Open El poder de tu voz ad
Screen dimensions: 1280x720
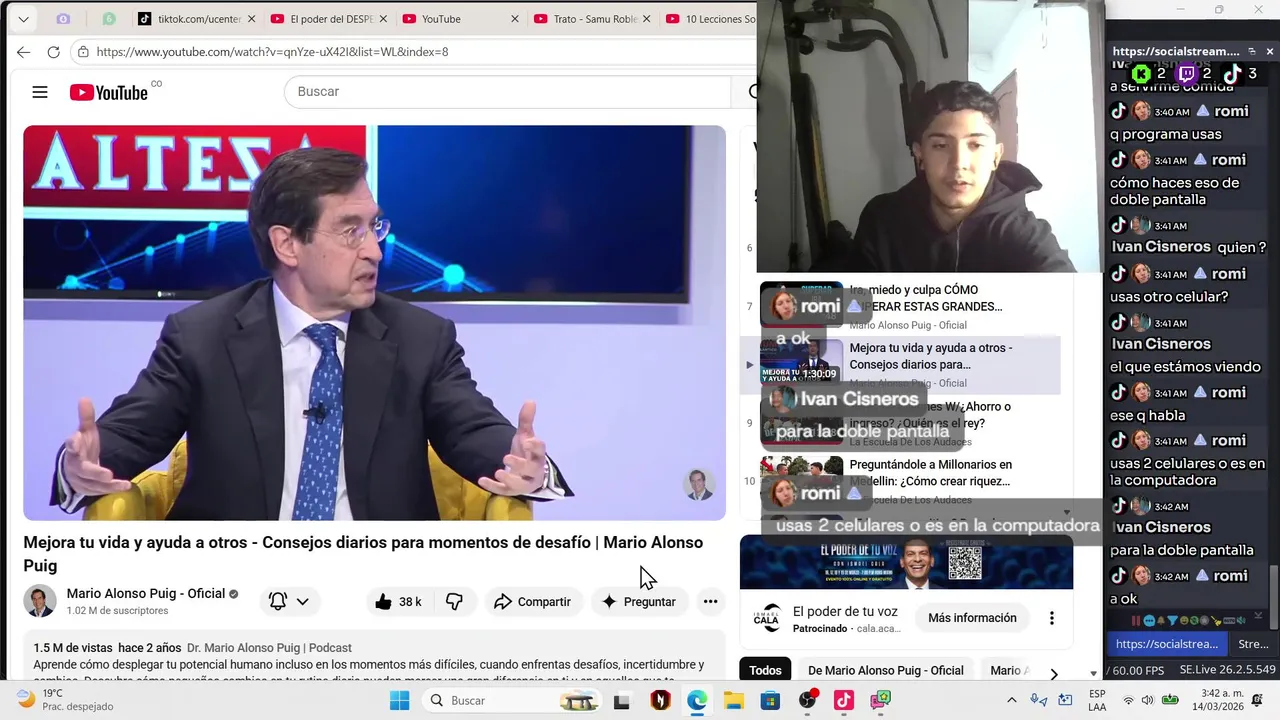[x=845, y=611]
